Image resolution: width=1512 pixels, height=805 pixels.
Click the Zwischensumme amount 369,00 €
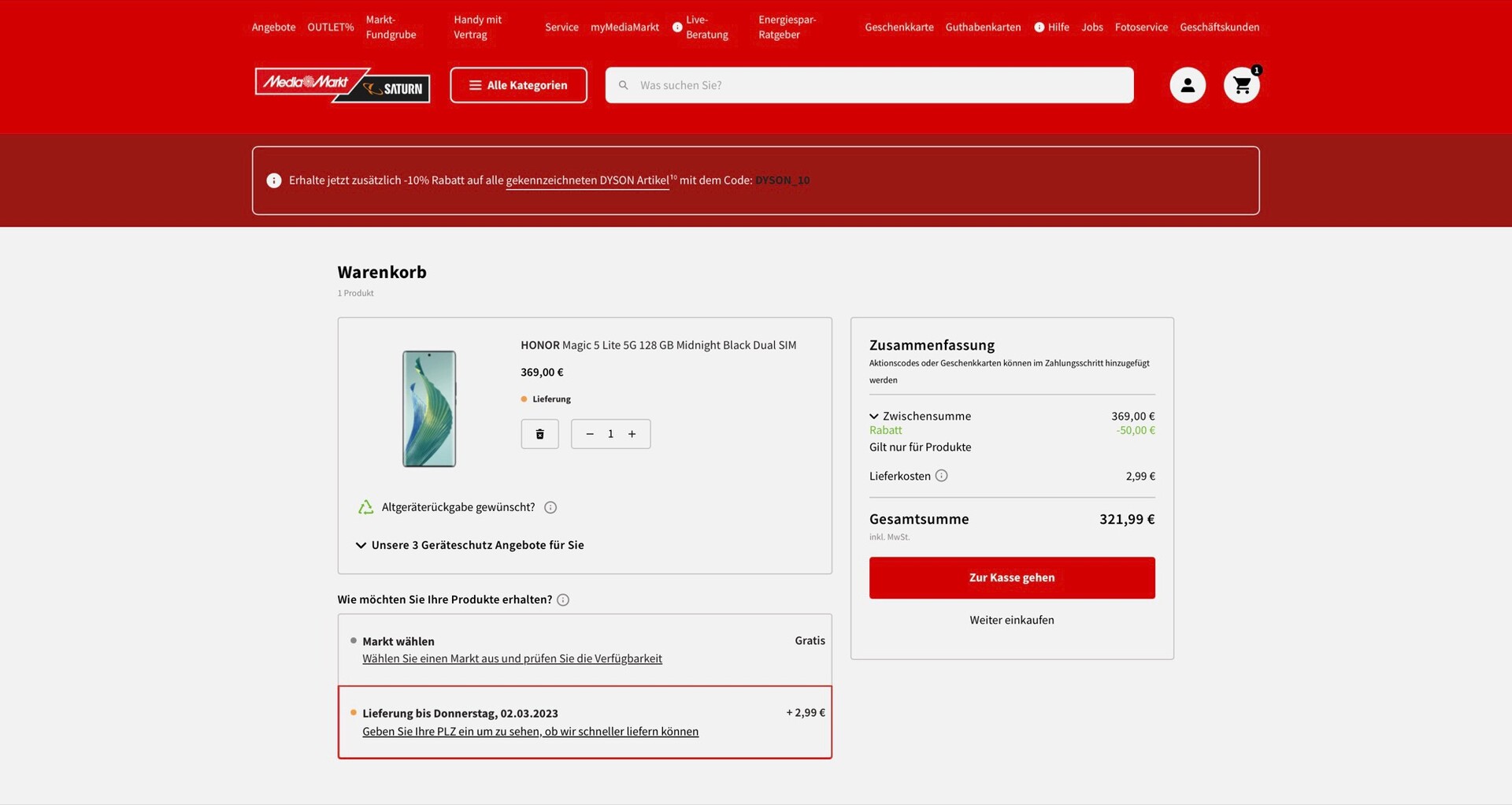[1133, 416]
